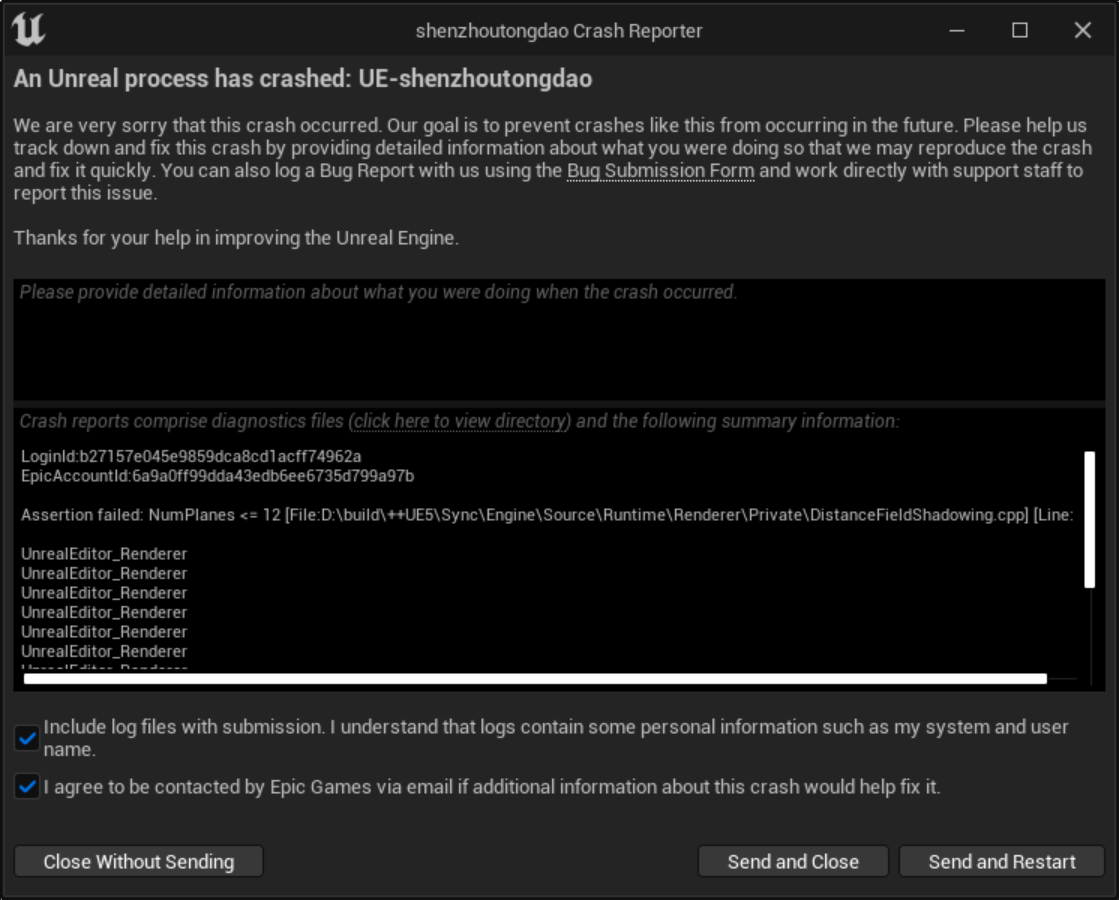Choose Send and Close

[x=793, y=861]
